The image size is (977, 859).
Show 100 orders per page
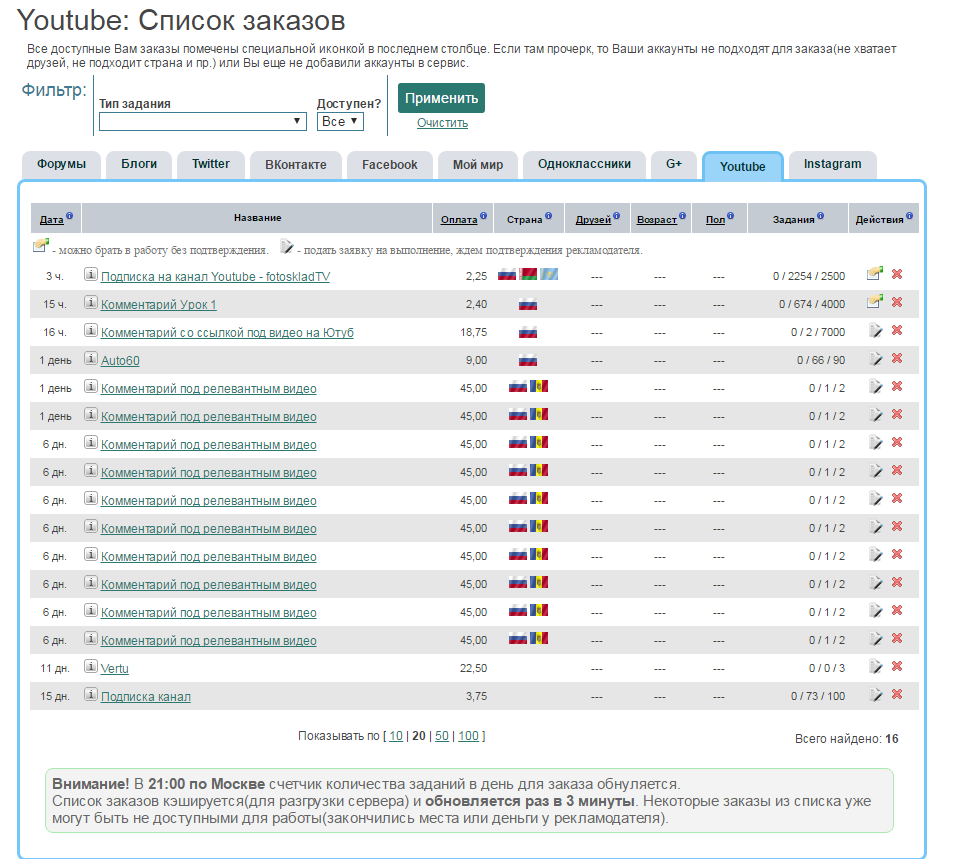coord(469,736)
